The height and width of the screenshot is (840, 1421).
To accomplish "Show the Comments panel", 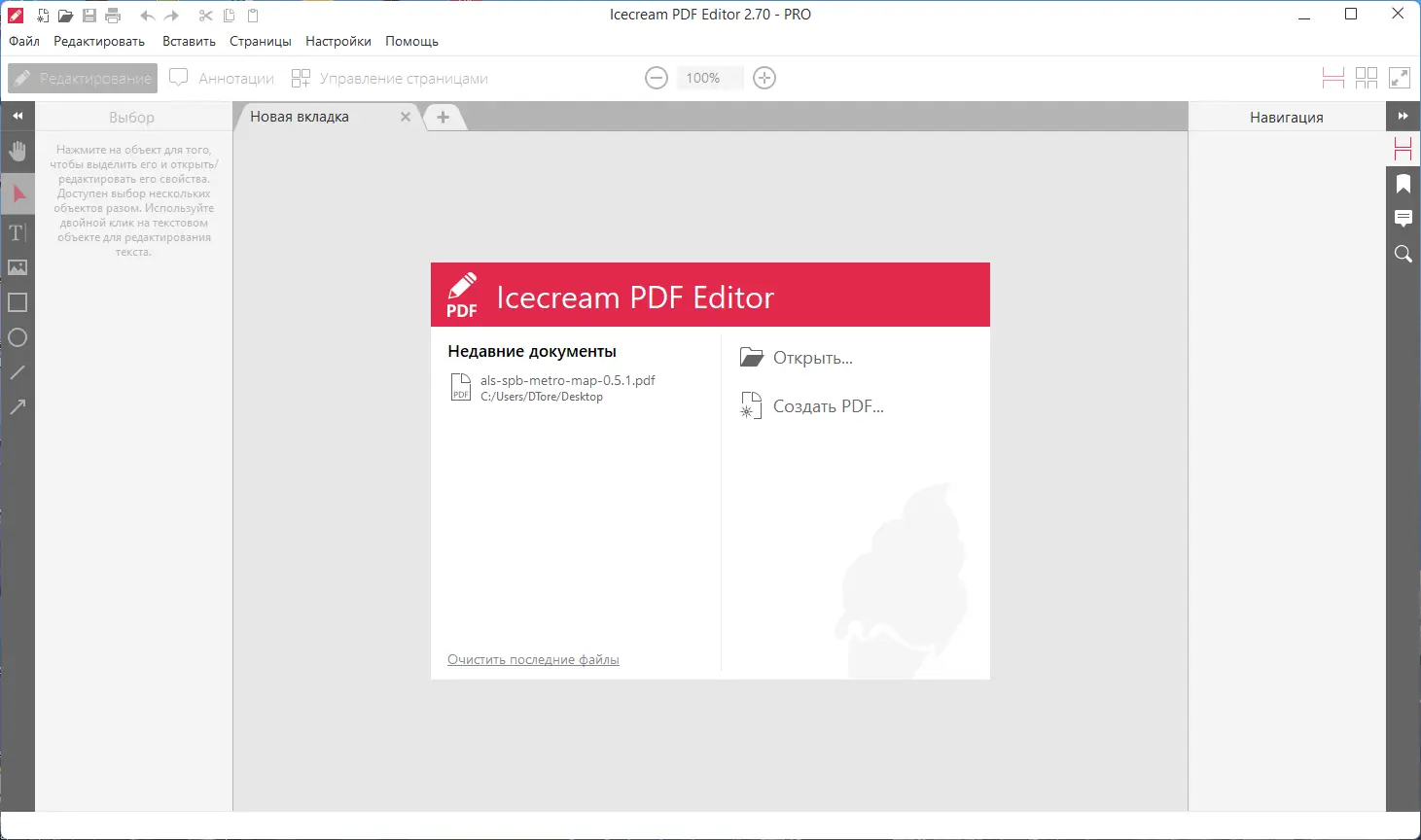I will point(1403,219).
